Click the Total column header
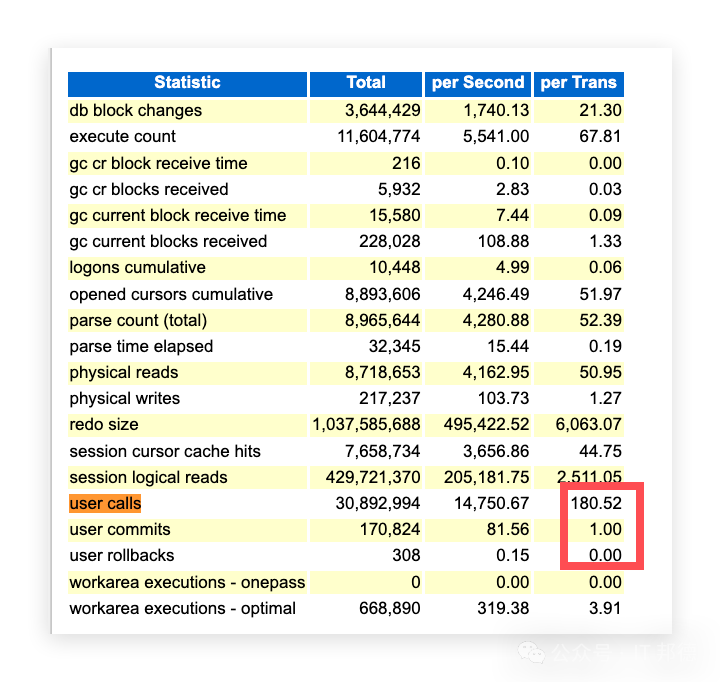Viewport: 720px width, 682px height. tap(366, 83)
